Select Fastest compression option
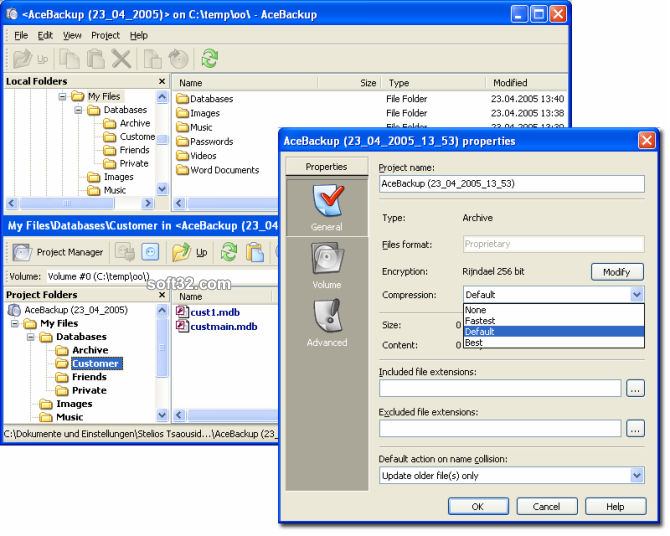Screen dimensions: 670x536 (481, 321)
